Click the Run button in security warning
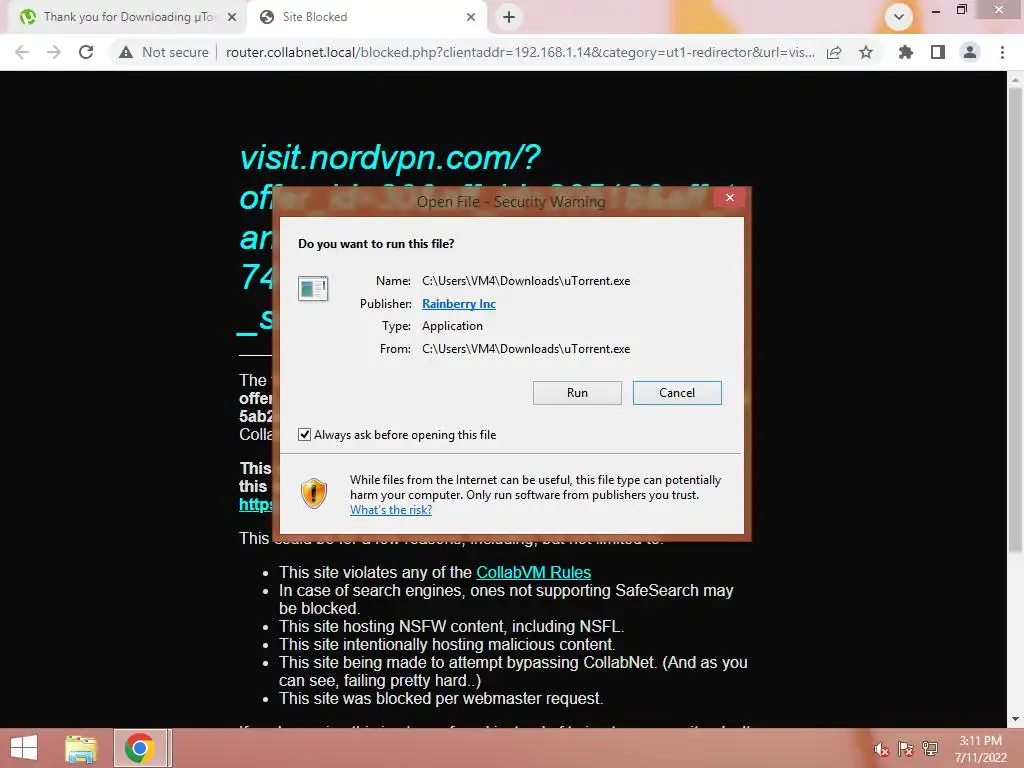Screen dimensions: 1024x768 [x=577, y=393]
